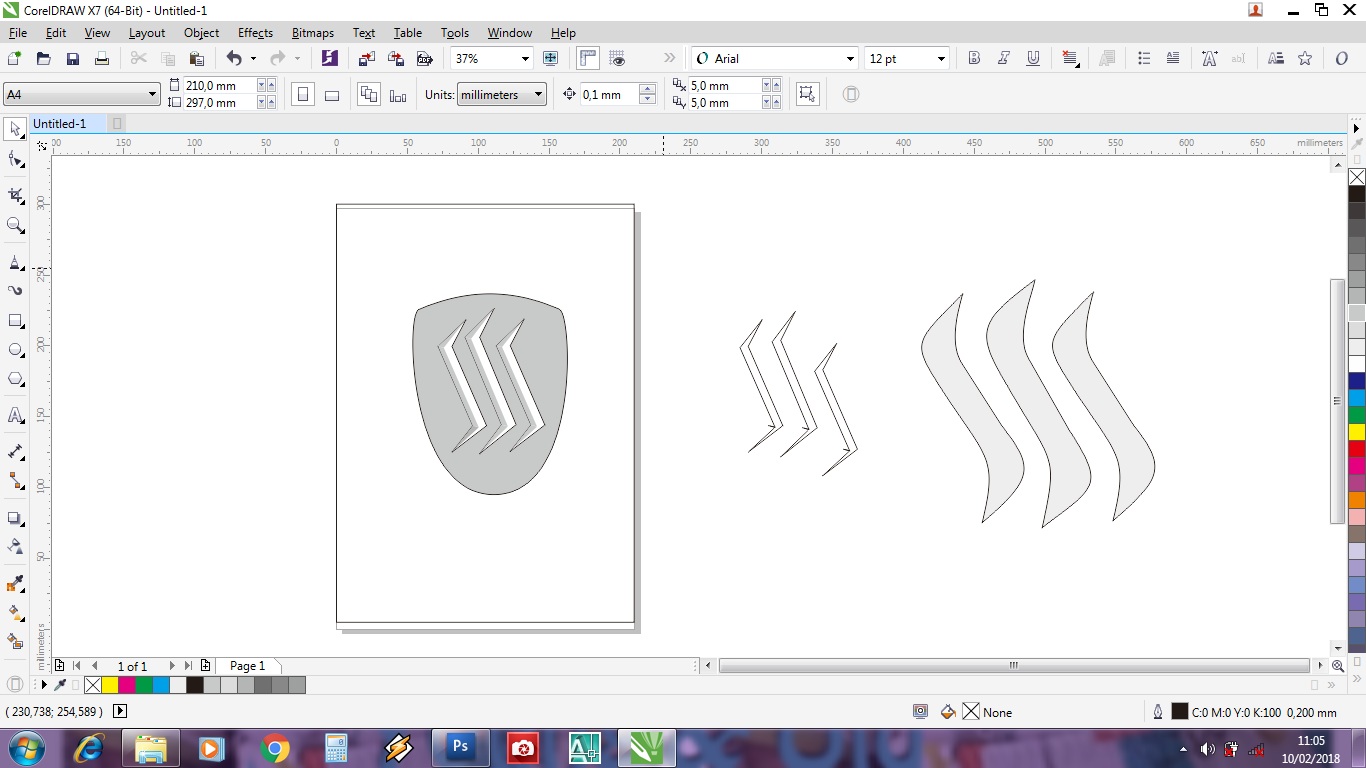Viewport: 1366px width, 768px height.
Task: Set page to Portrait orientation
Action: pos(303,95)
